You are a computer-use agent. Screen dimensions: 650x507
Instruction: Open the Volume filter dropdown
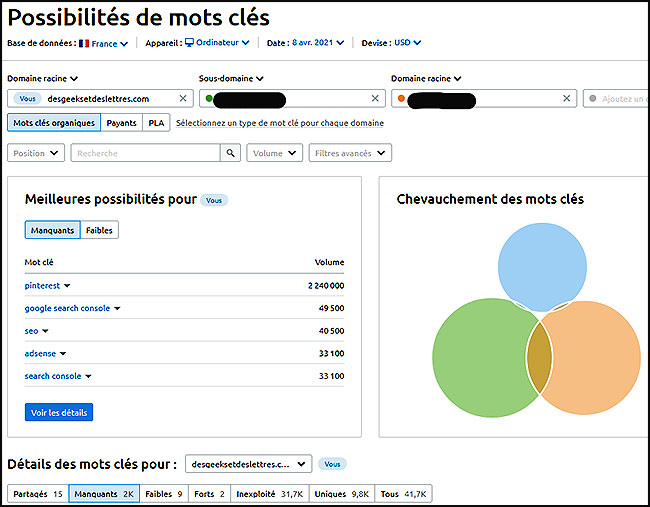pyautogui.click(x=274, y=153)
